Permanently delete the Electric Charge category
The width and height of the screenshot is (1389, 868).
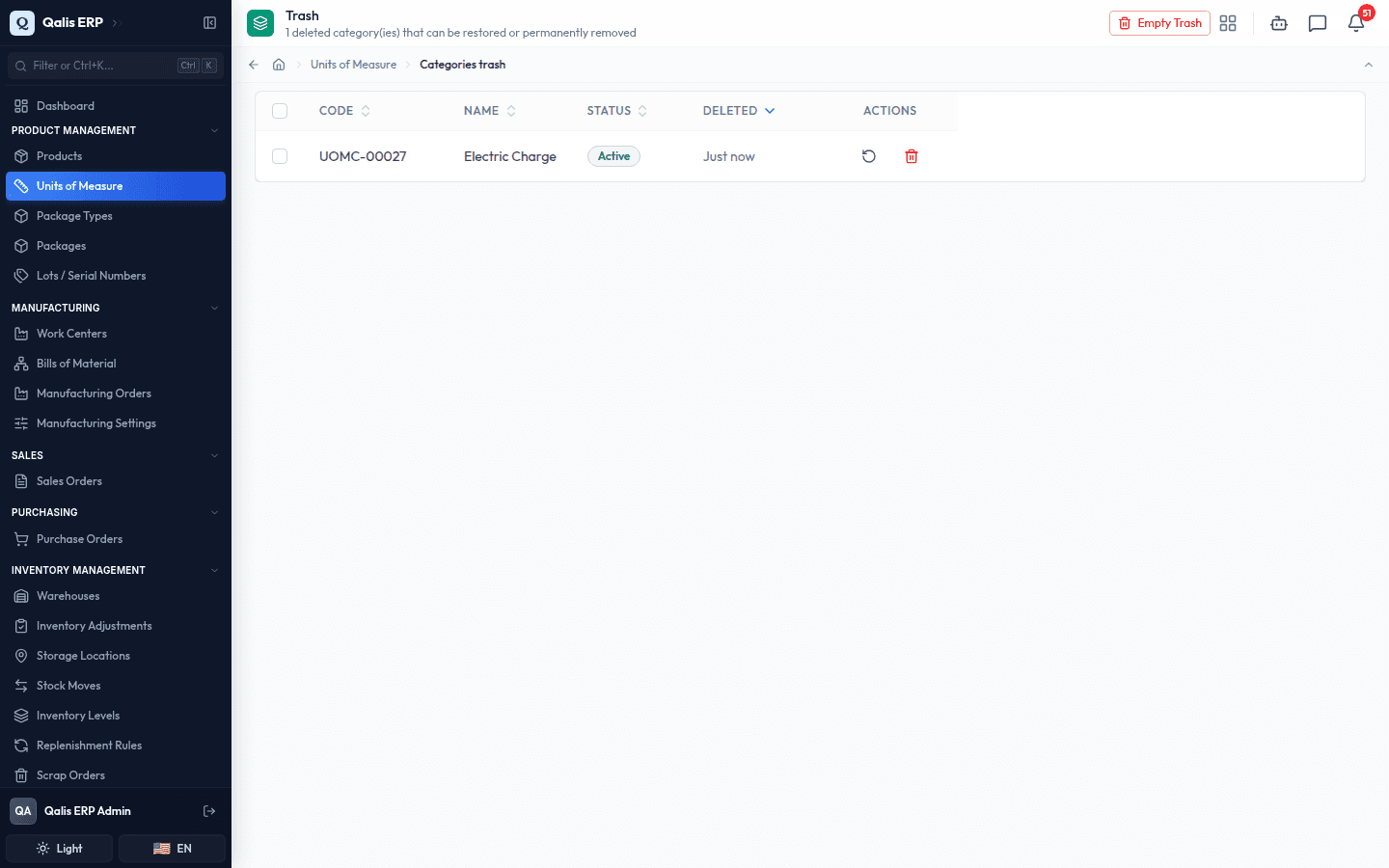(x=912, y=156)
